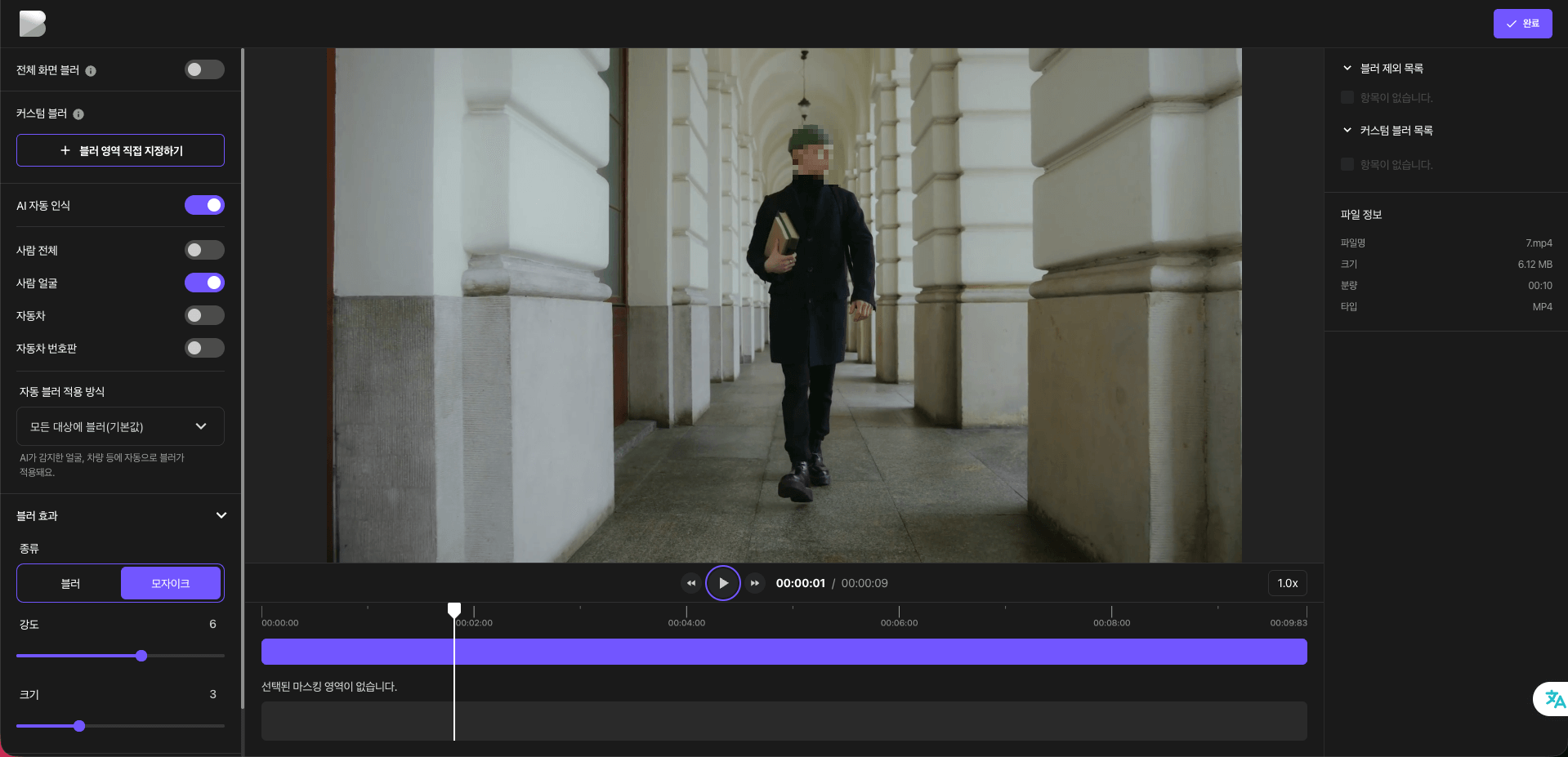This screenshot has width=1568, height=757.
Task: Click the info icon beside 커스텀 블러
Action: pyautogui.click(x=78, y=114)
